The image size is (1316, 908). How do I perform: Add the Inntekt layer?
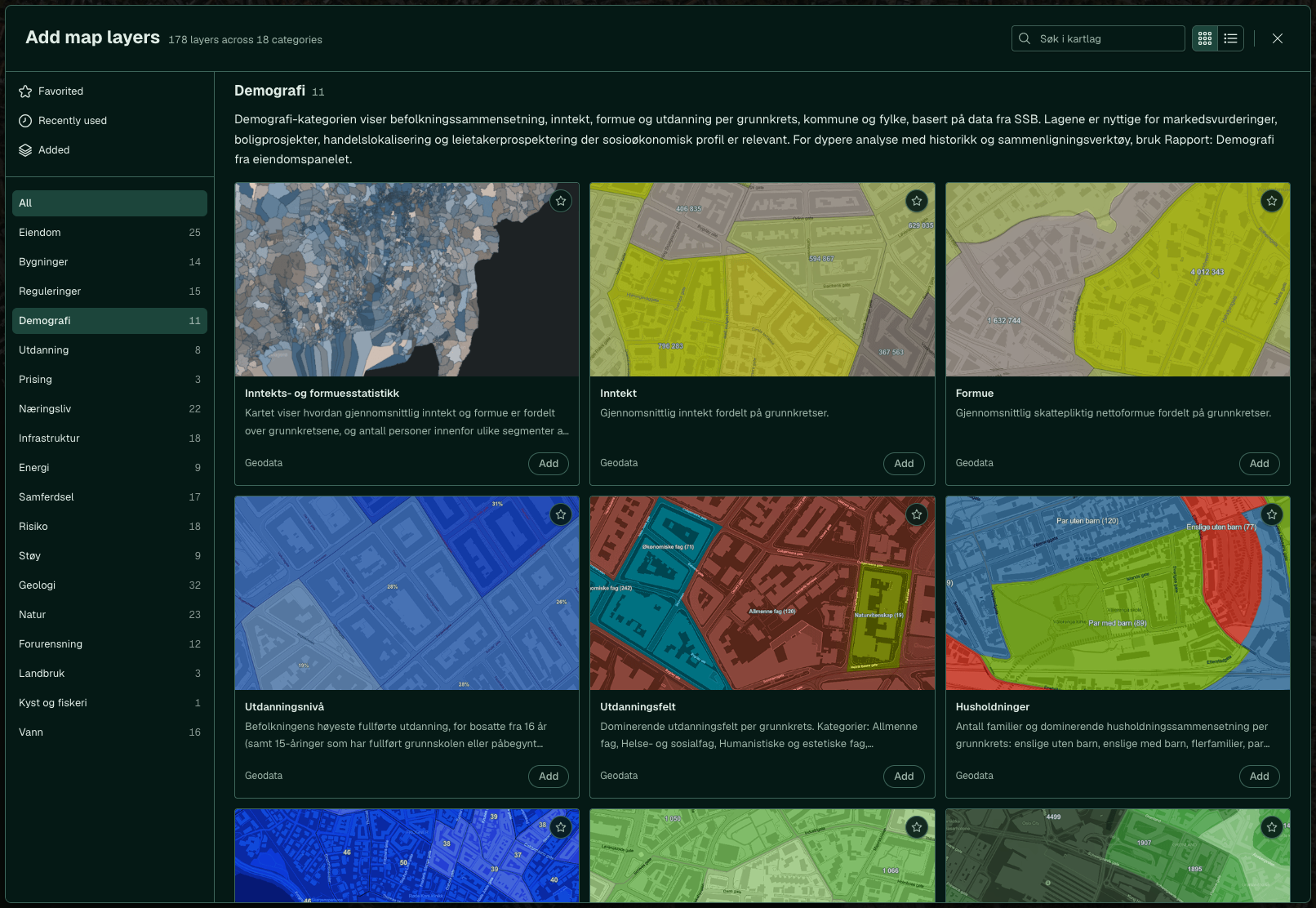(x=904, y=464)
